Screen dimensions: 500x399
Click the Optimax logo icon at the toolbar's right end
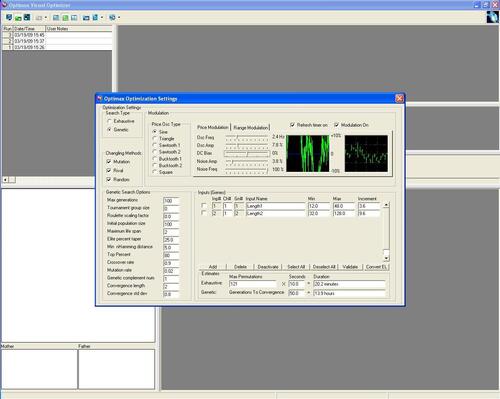pos(492,17)
